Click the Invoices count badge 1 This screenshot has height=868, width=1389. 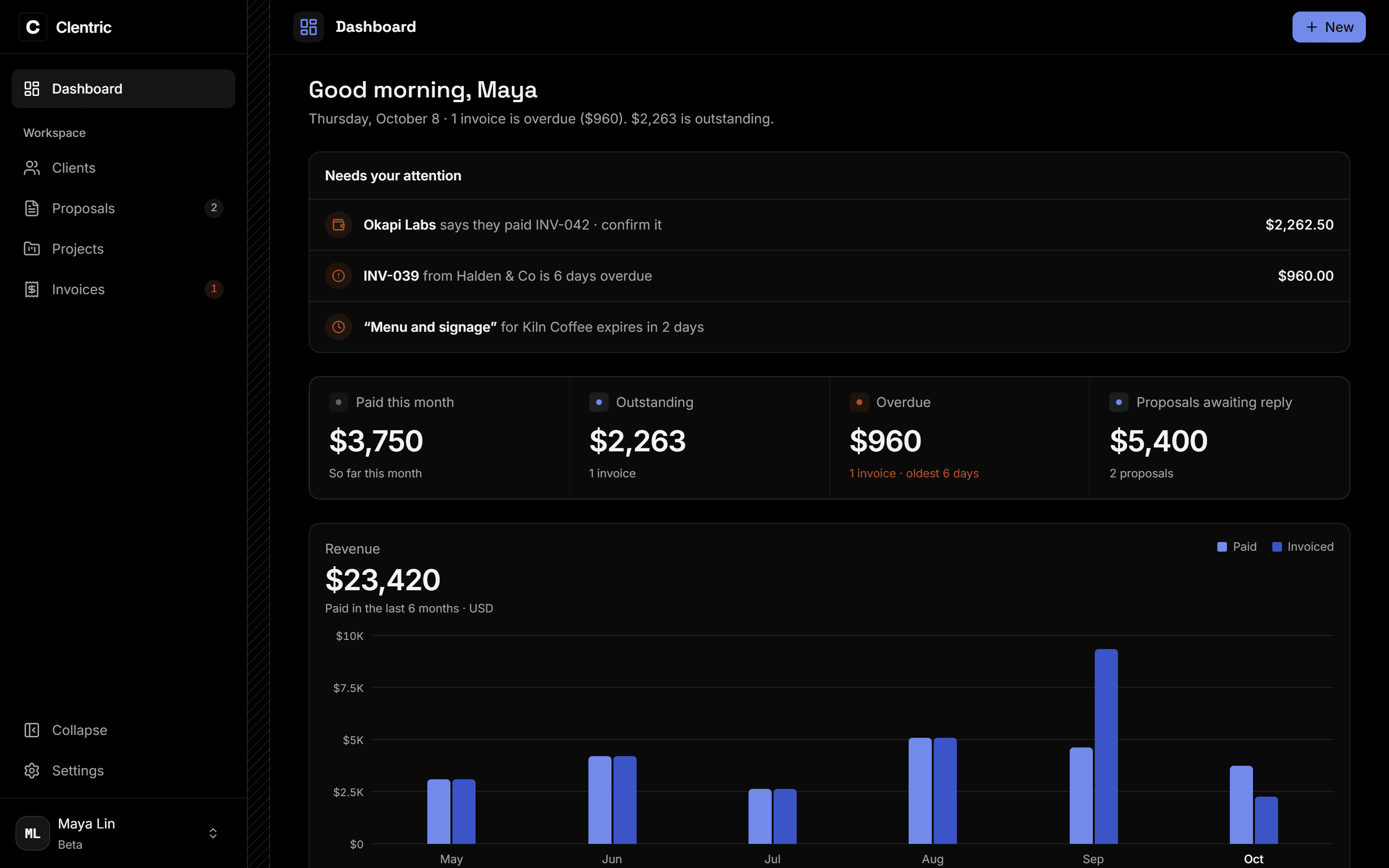[214, 289]
